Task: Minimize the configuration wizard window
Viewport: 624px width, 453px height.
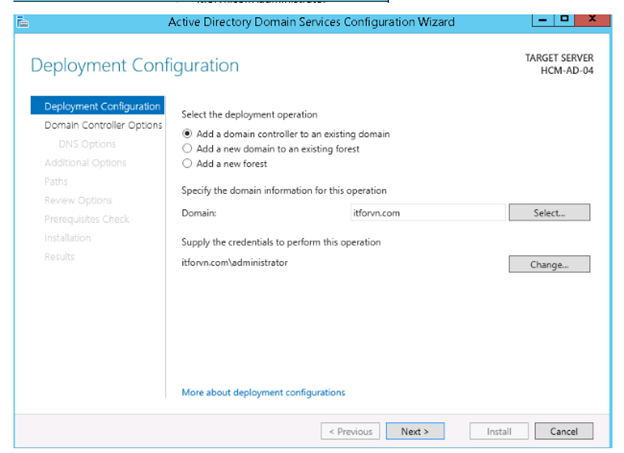Action: coord(544,20)
